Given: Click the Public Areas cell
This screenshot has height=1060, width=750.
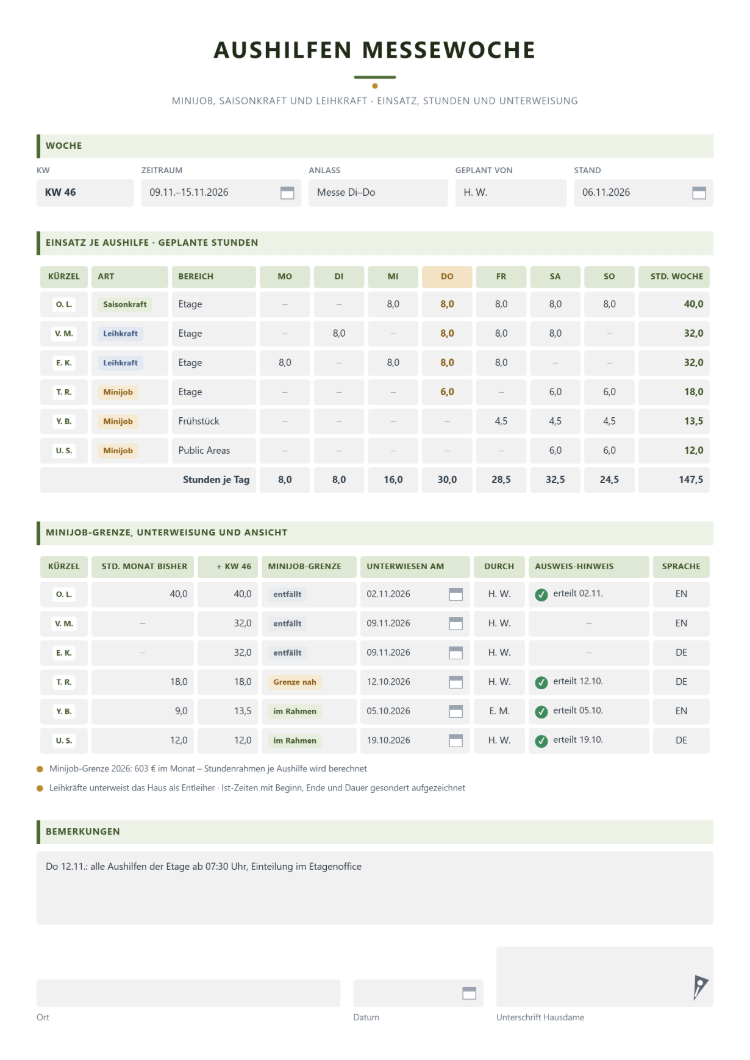Looking at the screenshot, I should coord(214,450).
